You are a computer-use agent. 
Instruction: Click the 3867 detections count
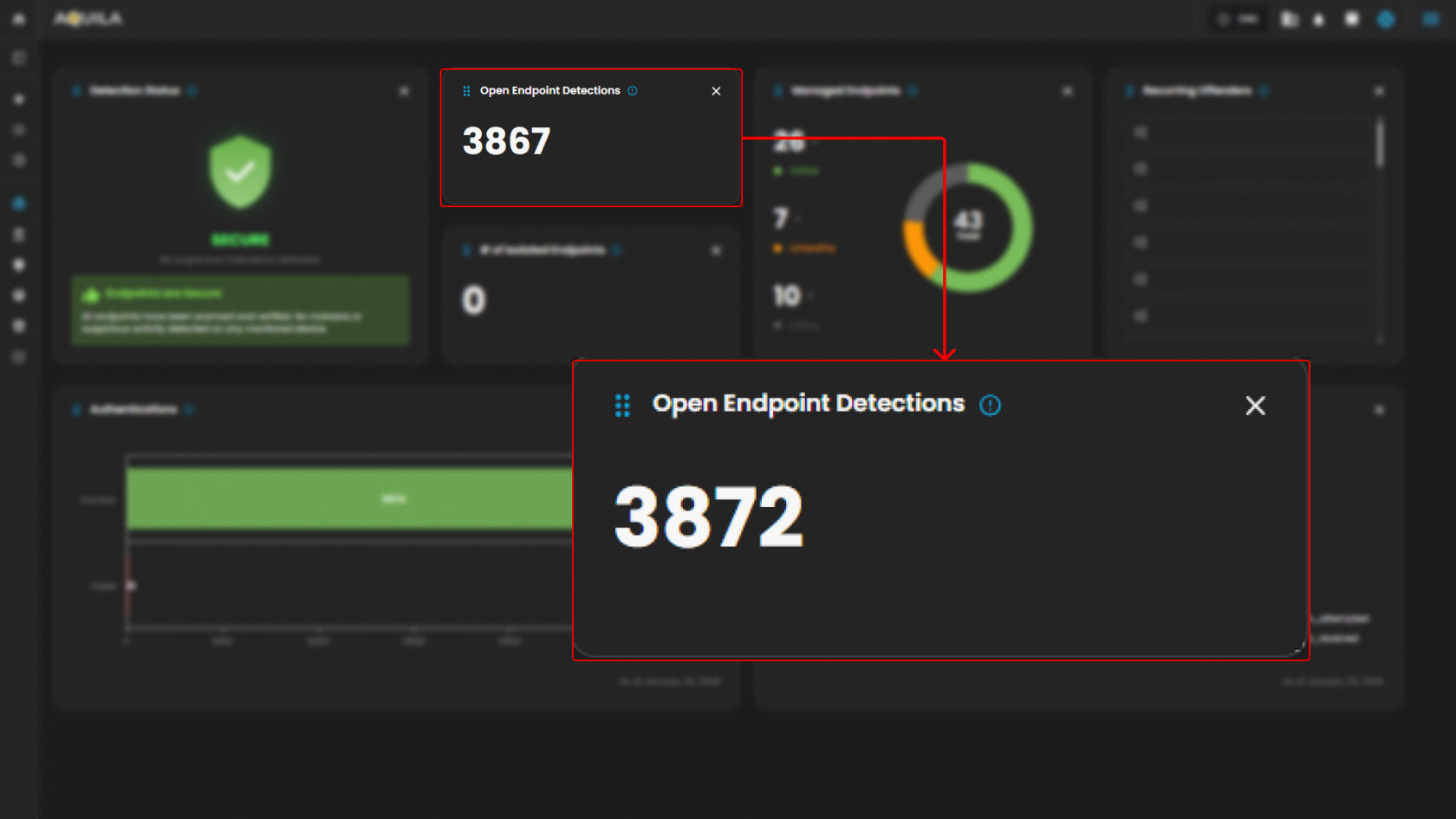click(x=506, y=141)
